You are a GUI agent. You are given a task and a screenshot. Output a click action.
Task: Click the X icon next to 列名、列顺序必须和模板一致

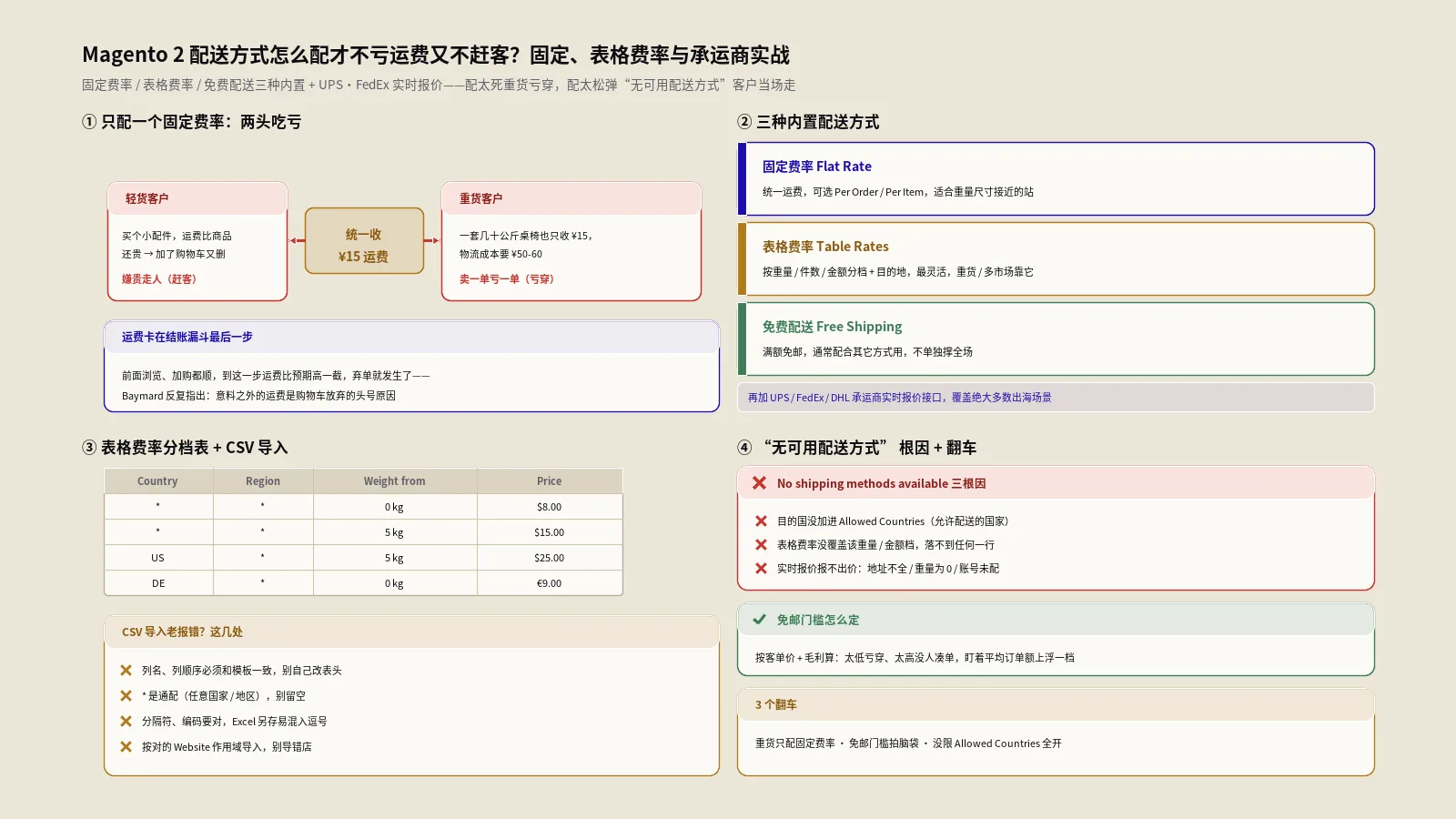pos(126,671)
